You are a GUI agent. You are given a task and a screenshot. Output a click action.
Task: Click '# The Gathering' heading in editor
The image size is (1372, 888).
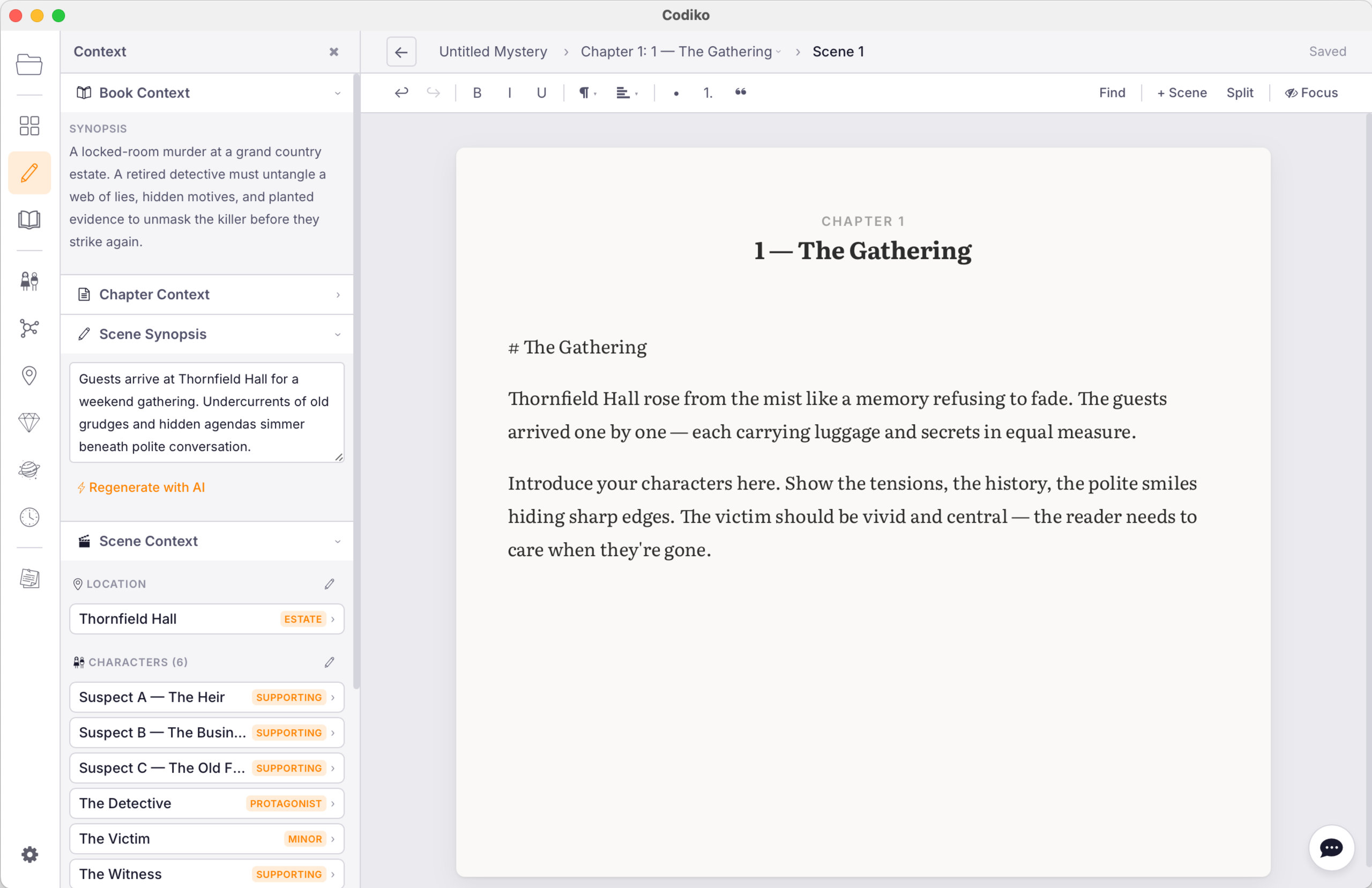pos(577,347)
